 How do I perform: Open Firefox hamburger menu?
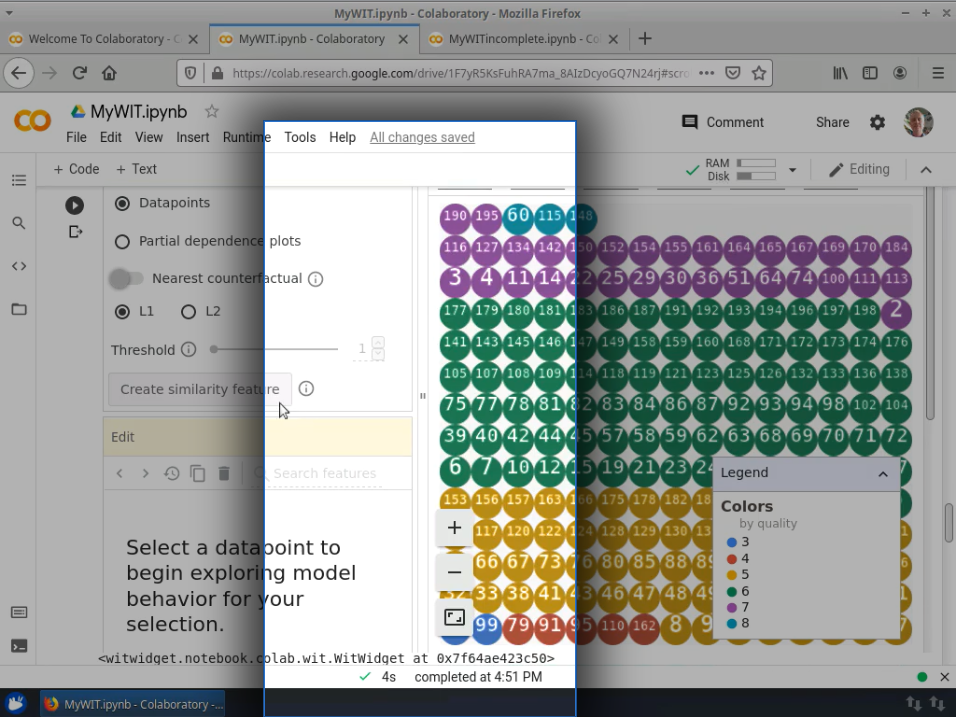(938, 73)
